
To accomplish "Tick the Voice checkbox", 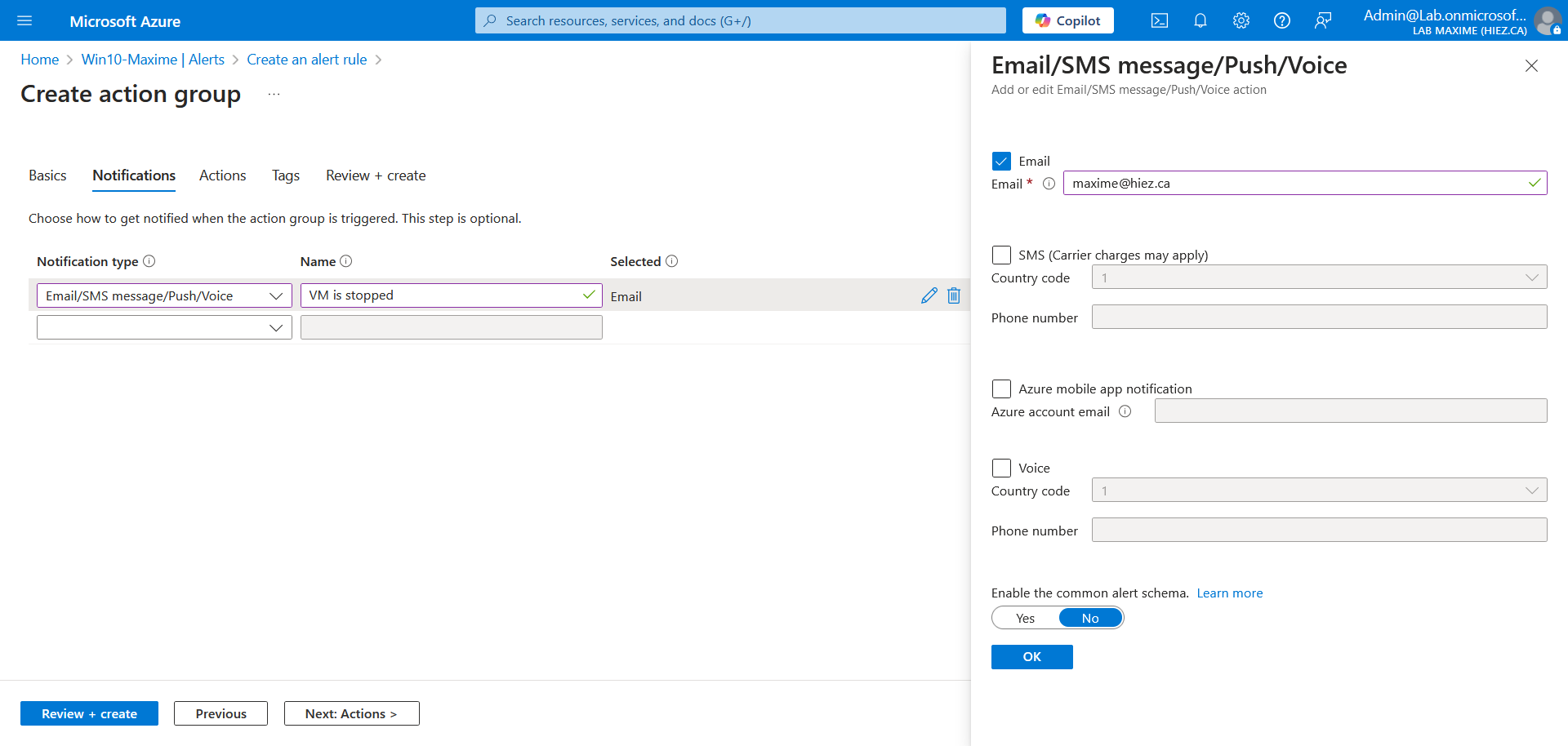I will coord(1001,468).
